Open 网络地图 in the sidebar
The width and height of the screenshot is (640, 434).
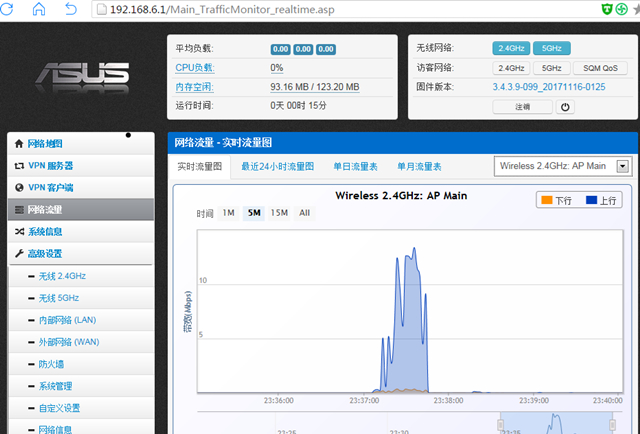(x=81, y=144)
